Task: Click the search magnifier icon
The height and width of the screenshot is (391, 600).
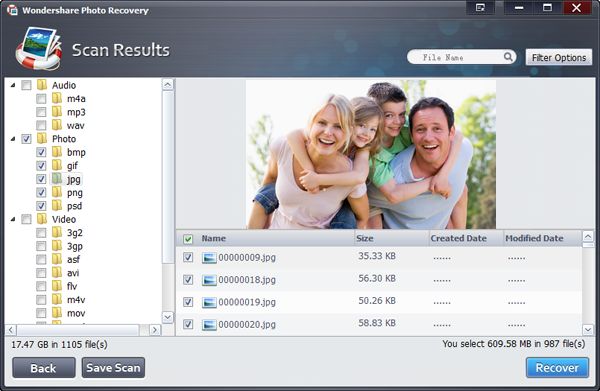Action: tap(508, 57)
